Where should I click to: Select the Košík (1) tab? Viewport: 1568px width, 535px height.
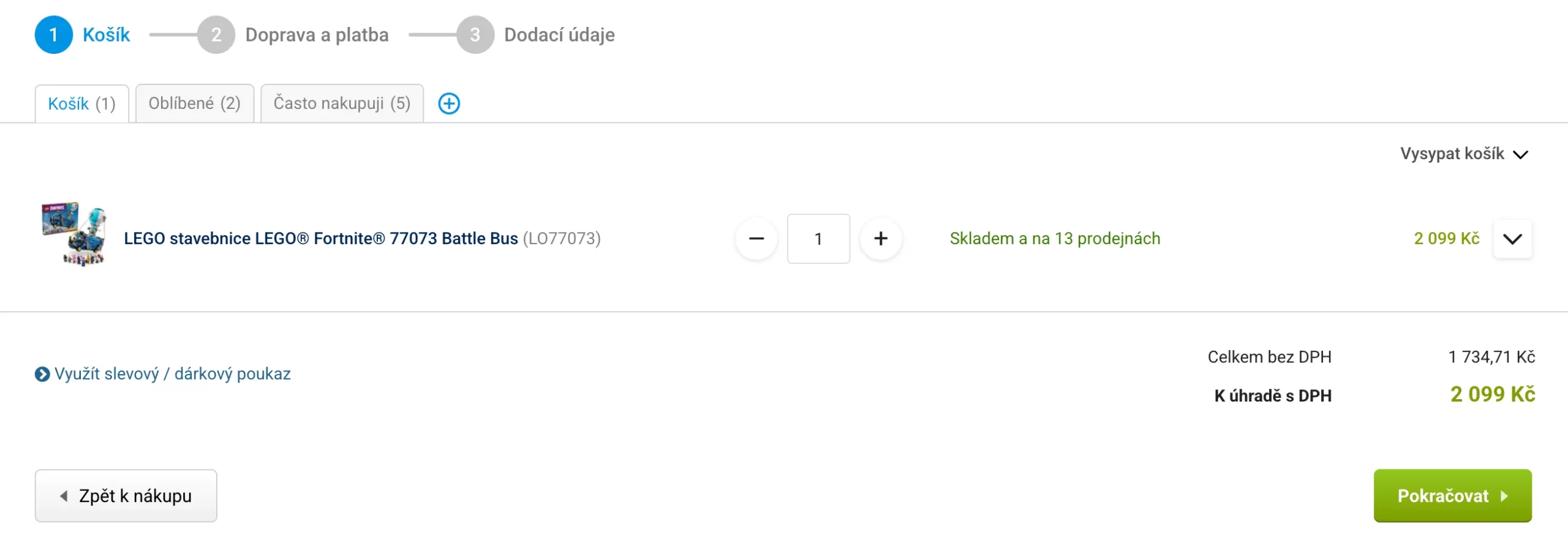(82, 103)
